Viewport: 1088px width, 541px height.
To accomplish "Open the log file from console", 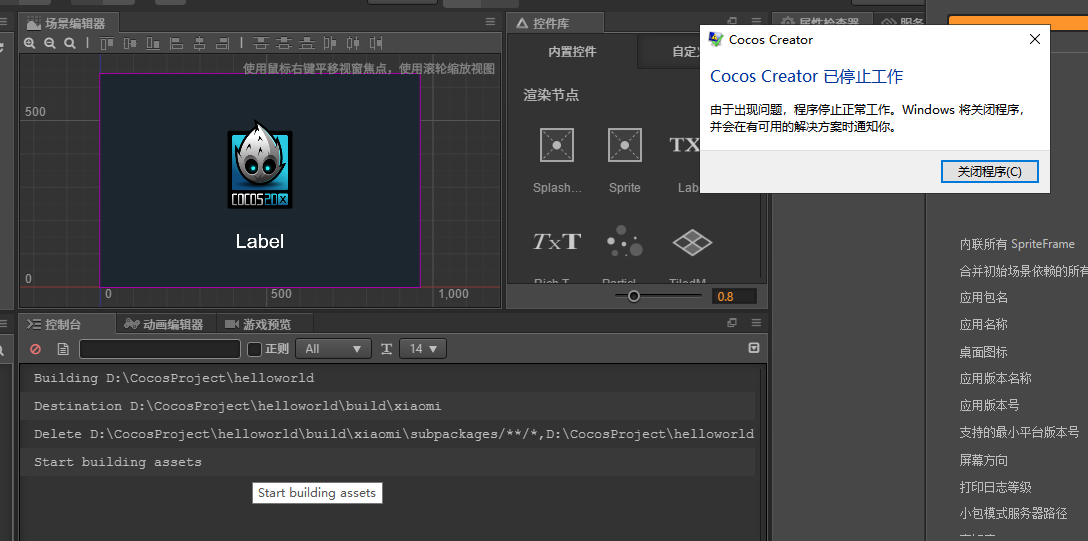I will point(63,349).
